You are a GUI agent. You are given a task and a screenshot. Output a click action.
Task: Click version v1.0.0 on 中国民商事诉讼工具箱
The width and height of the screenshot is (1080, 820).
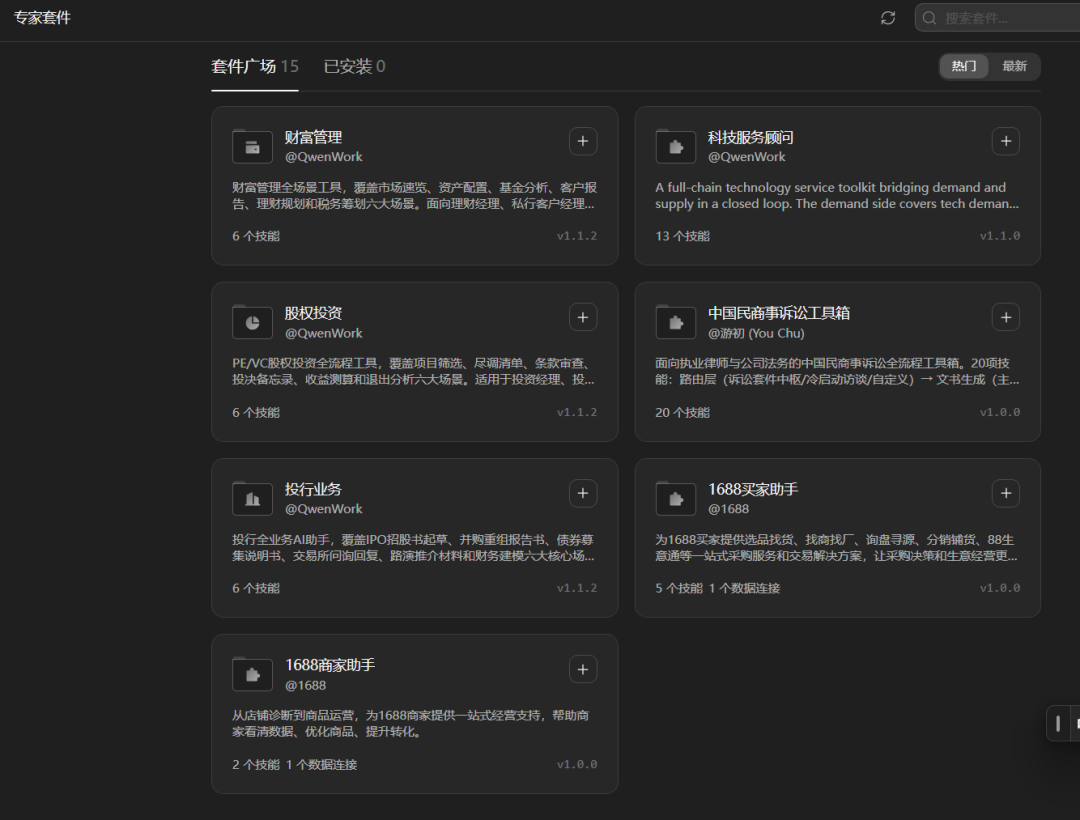[x=1000, y=412]
